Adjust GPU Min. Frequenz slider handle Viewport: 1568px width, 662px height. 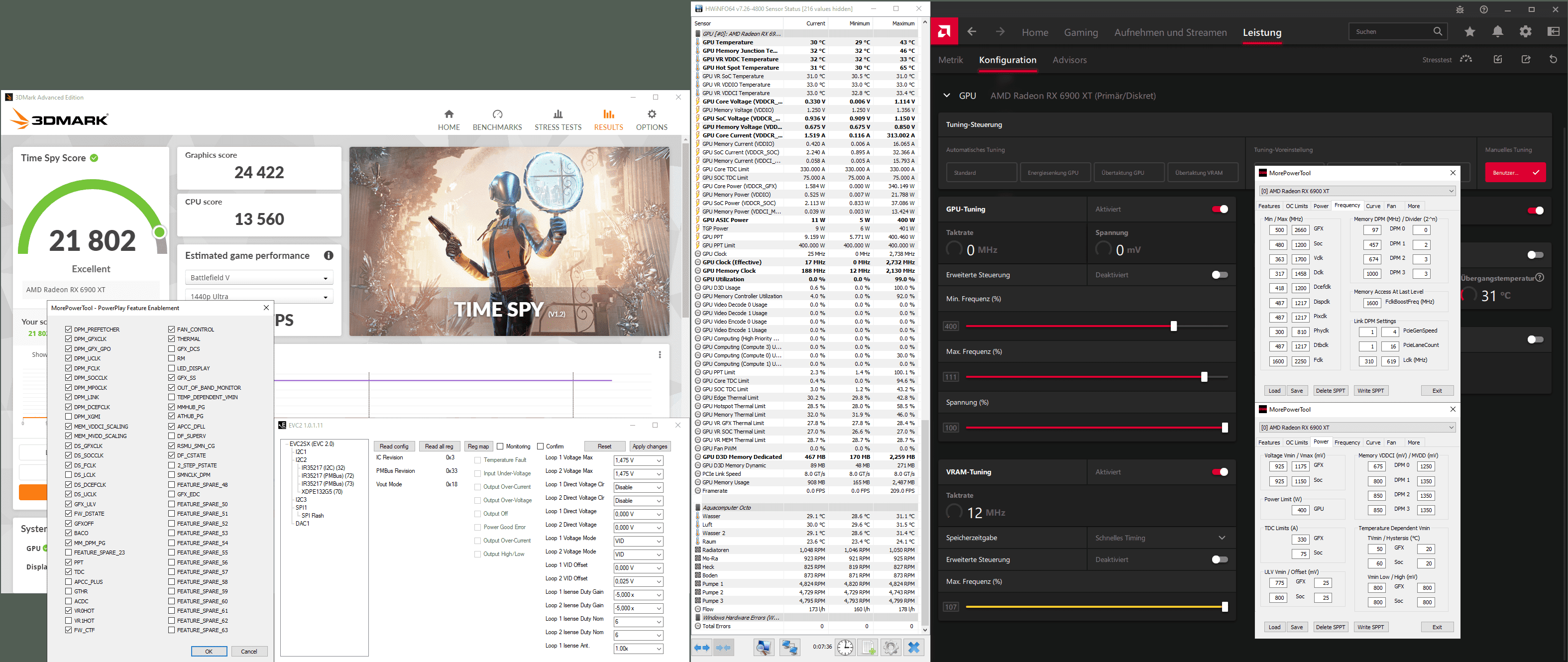click(1173, 326)
